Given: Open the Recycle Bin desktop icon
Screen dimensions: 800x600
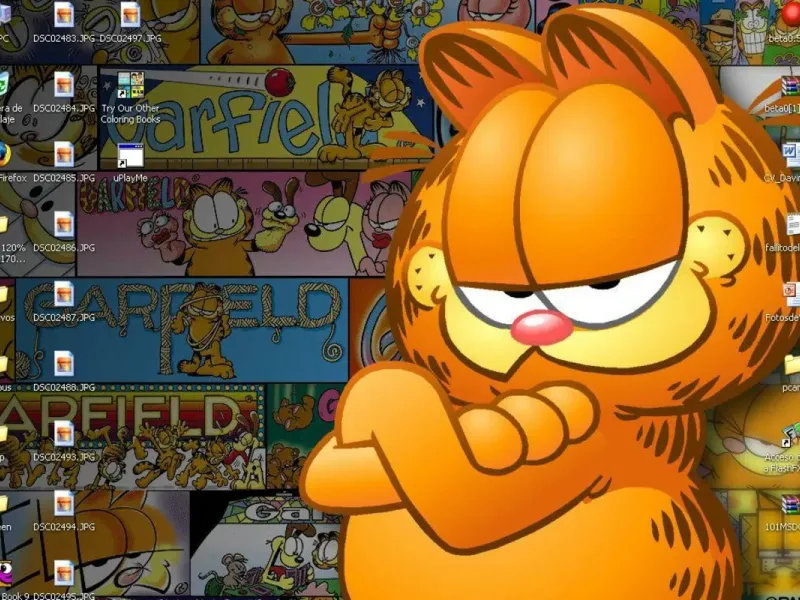Looking at the screenshot, I should pos(4,84).
